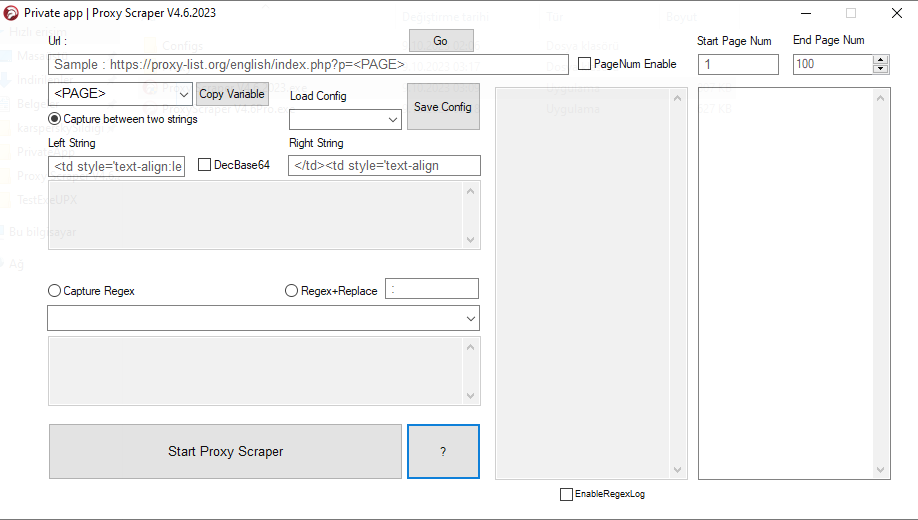Image resolution: width=918 pixels, height=520 pixels.
Task: Click the Left String text field
Action: 116,166
